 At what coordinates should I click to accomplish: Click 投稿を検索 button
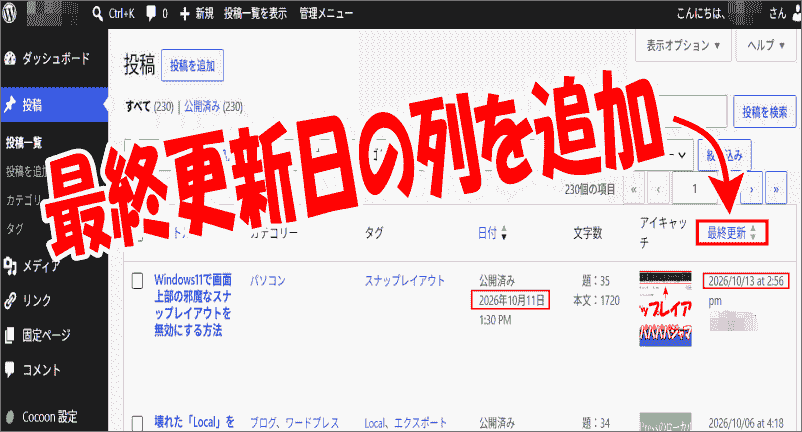[765, 112]
